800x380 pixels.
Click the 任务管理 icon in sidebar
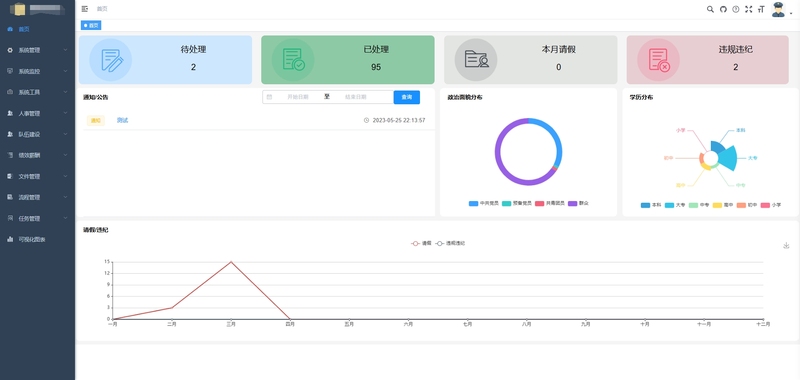10,218
